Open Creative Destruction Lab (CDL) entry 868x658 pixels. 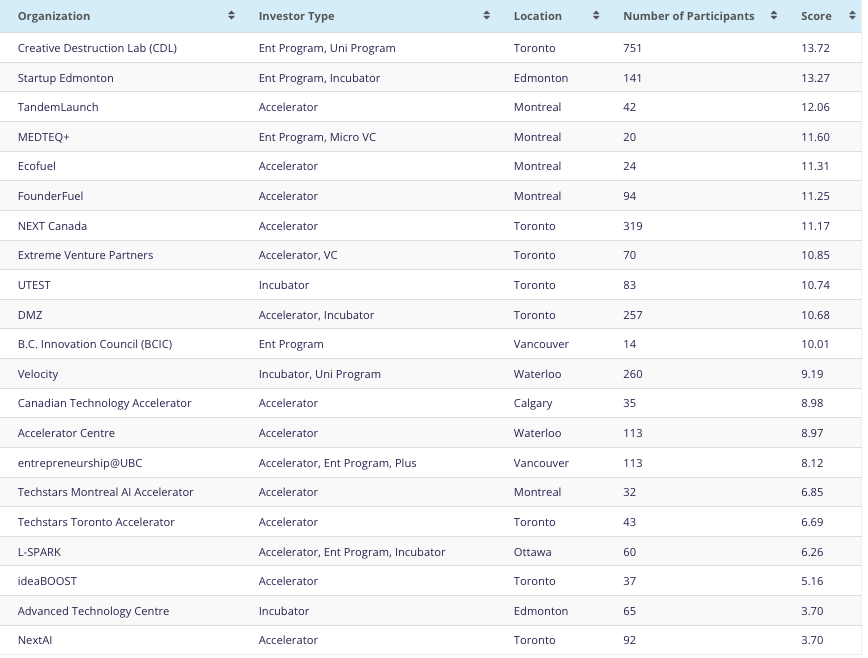[x=97, y=48]
